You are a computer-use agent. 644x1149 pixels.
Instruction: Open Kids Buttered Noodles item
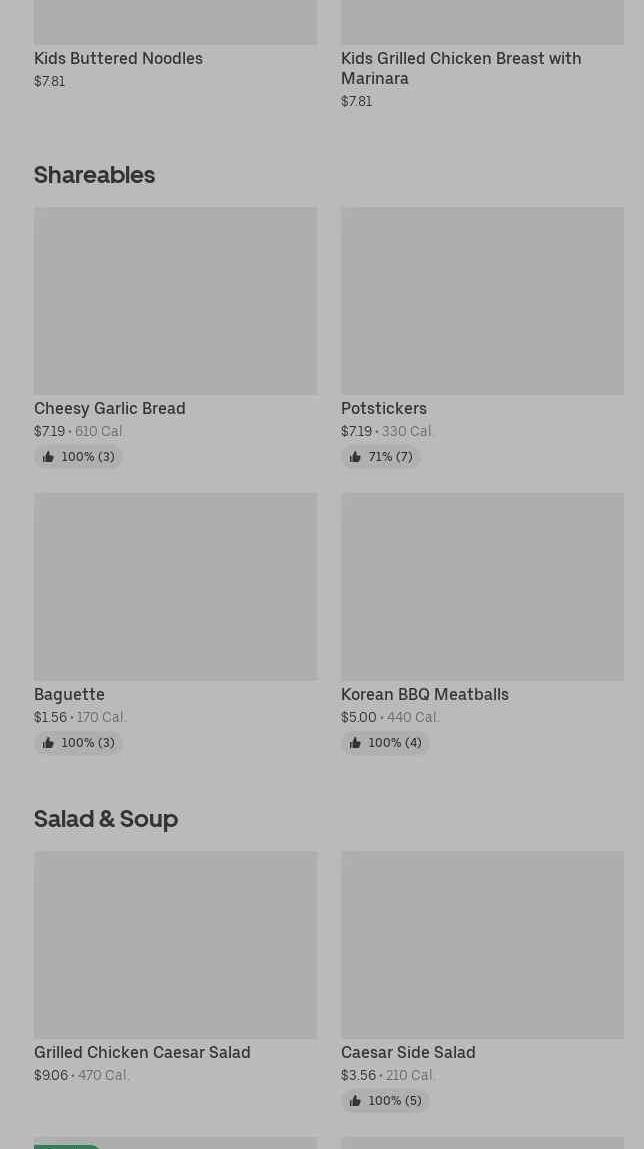[x=118, y=58]
